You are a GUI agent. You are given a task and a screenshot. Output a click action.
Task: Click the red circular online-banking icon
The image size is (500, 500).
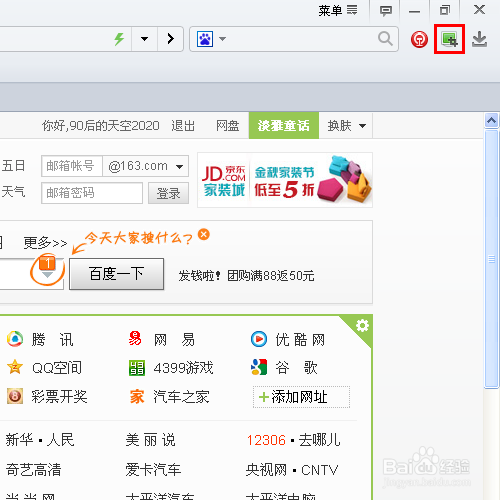pyautogui.click(x=419, y=40)
